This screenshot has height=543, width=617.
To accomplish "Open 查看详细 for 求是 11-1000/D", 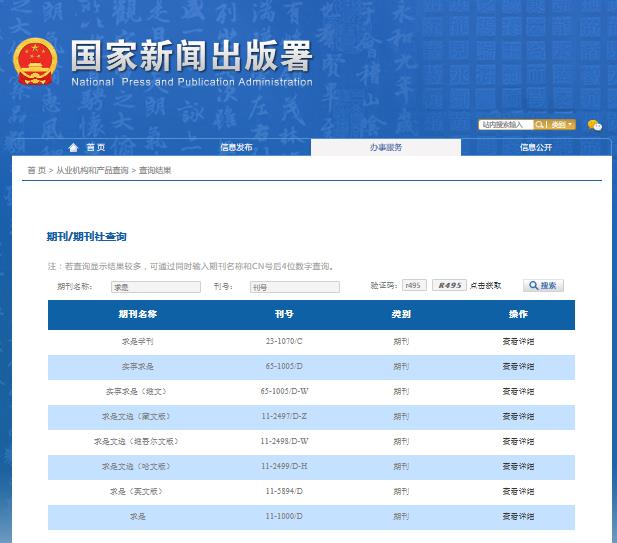I will point(518,517).
